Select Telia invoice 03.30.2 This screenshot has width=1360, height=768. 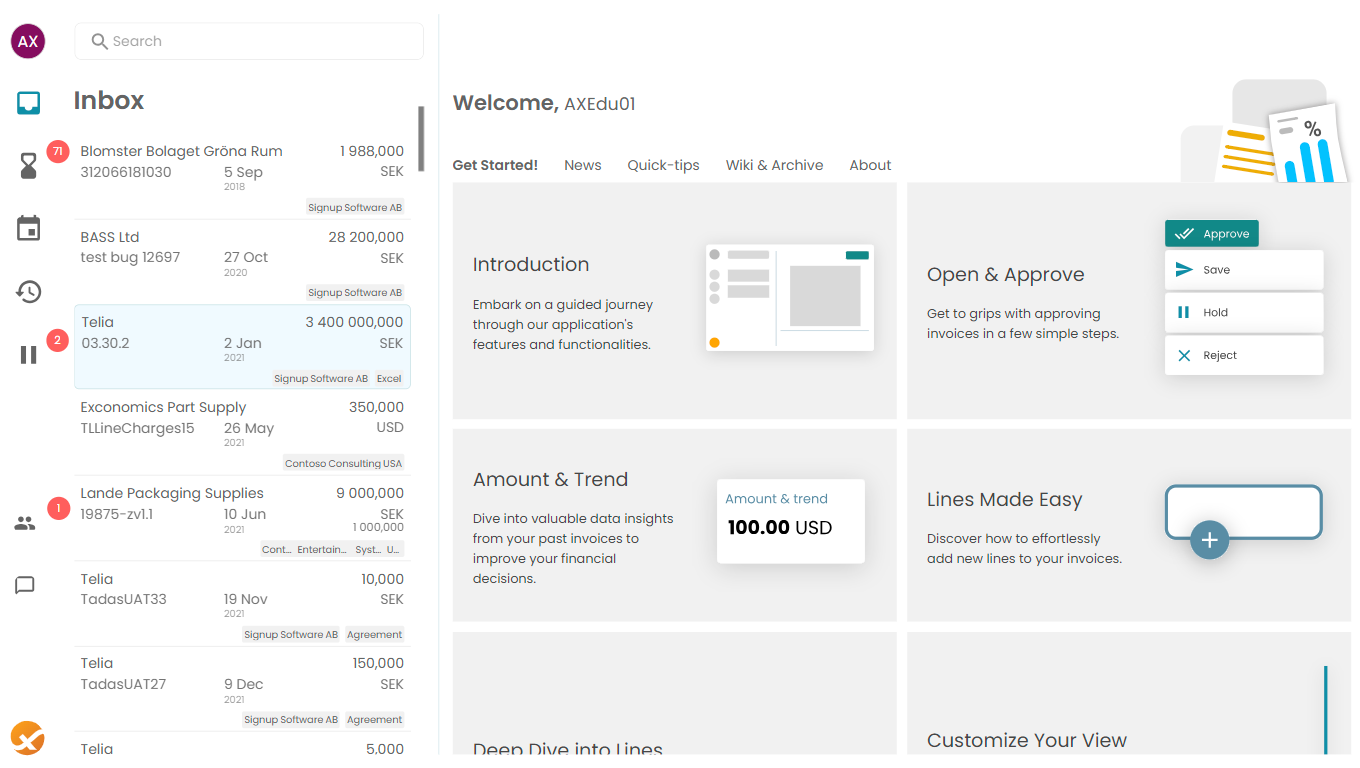pos(242,346)
